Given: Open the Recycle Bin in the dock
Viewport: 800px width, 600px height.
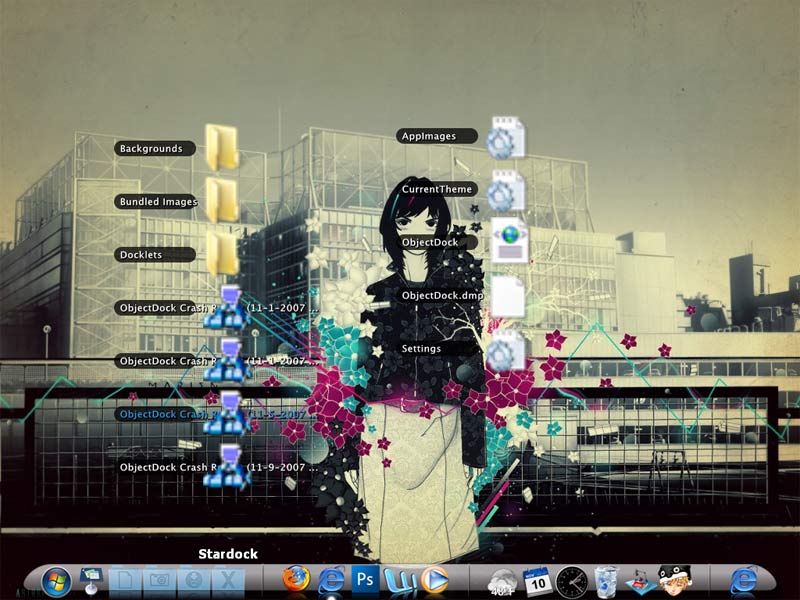Looking at the screenshot, I should 606,582.
